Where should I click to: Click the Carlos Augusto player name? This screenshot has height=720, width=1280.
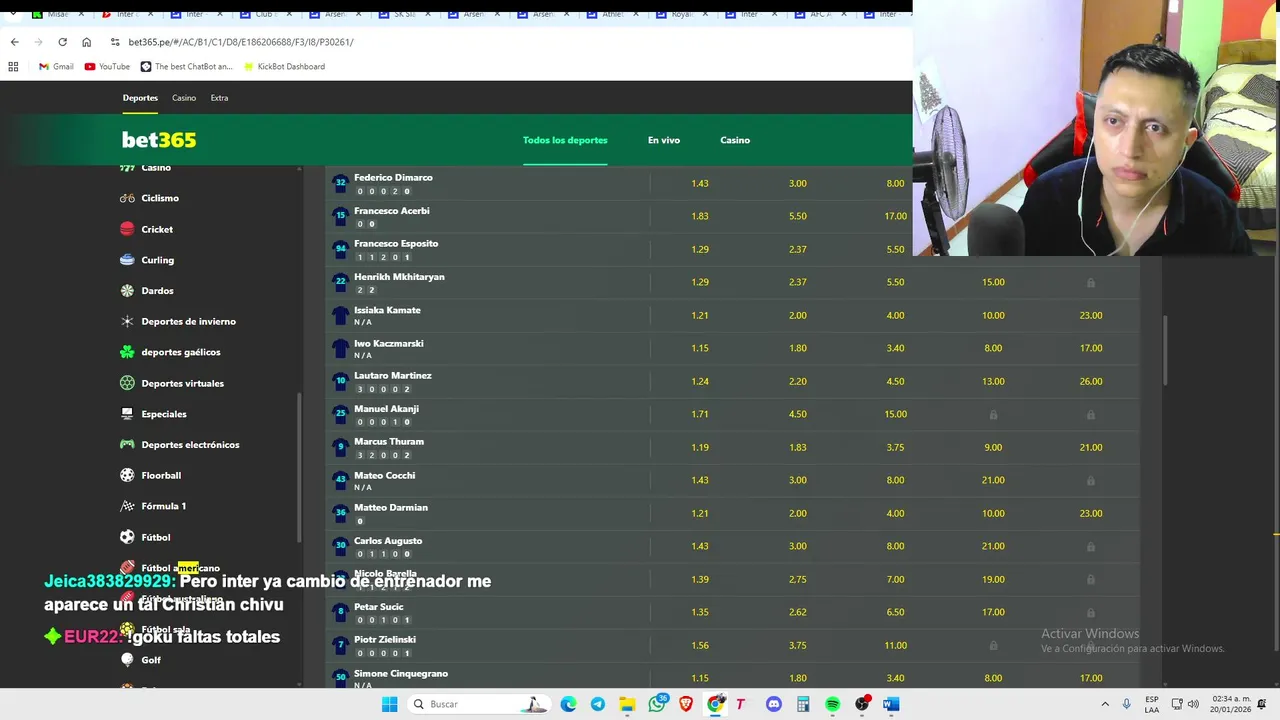[388, 541]
